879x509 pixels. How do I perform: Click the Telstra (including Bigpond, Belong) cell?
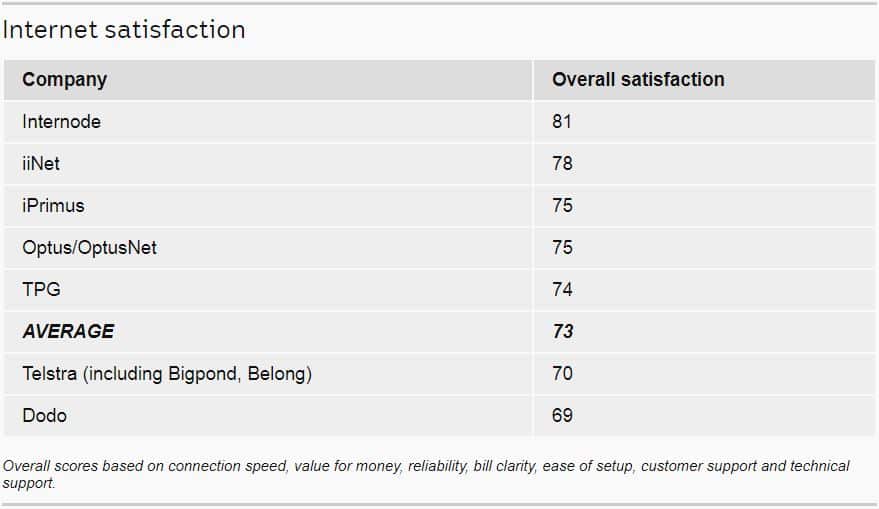click(167, 373)
